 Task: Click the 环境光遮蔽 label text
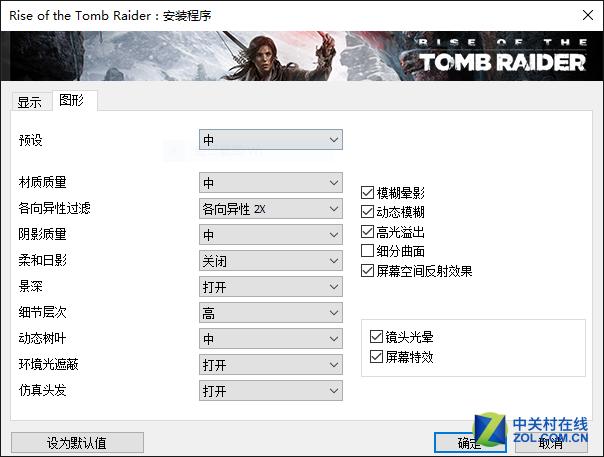click(49, 364)
